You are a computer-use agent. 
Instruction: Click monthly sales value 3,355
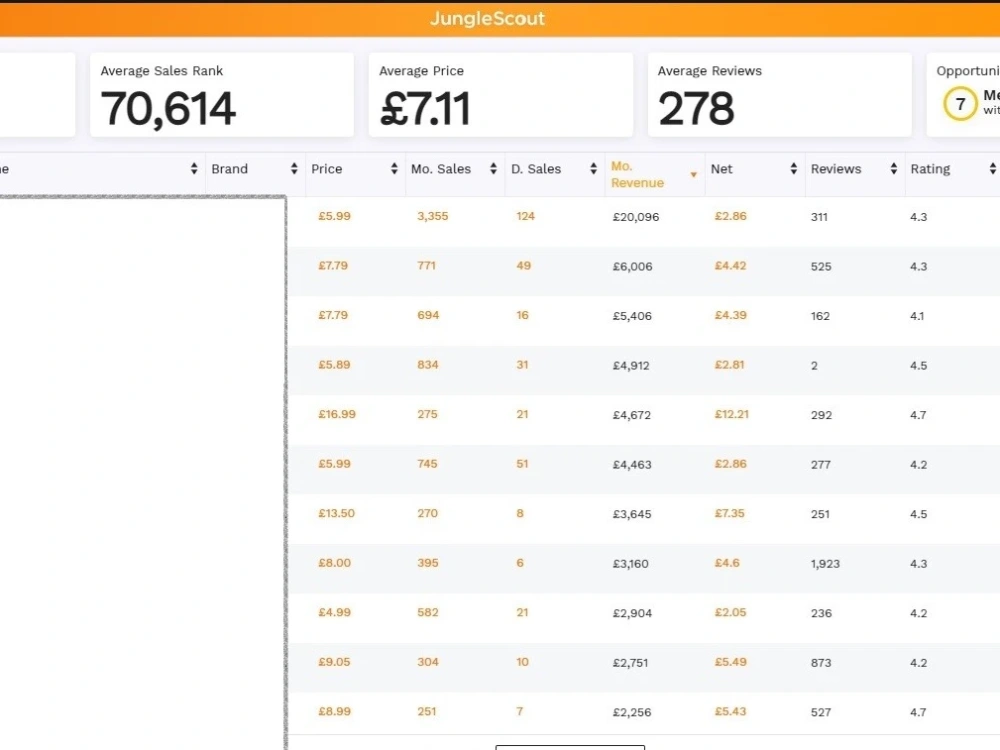tap(432, 216)
